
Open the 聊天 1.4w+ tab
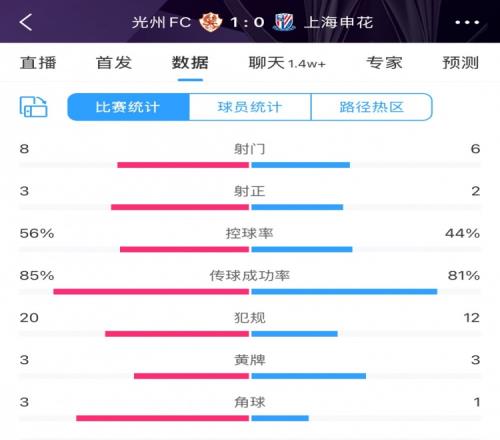287,63
